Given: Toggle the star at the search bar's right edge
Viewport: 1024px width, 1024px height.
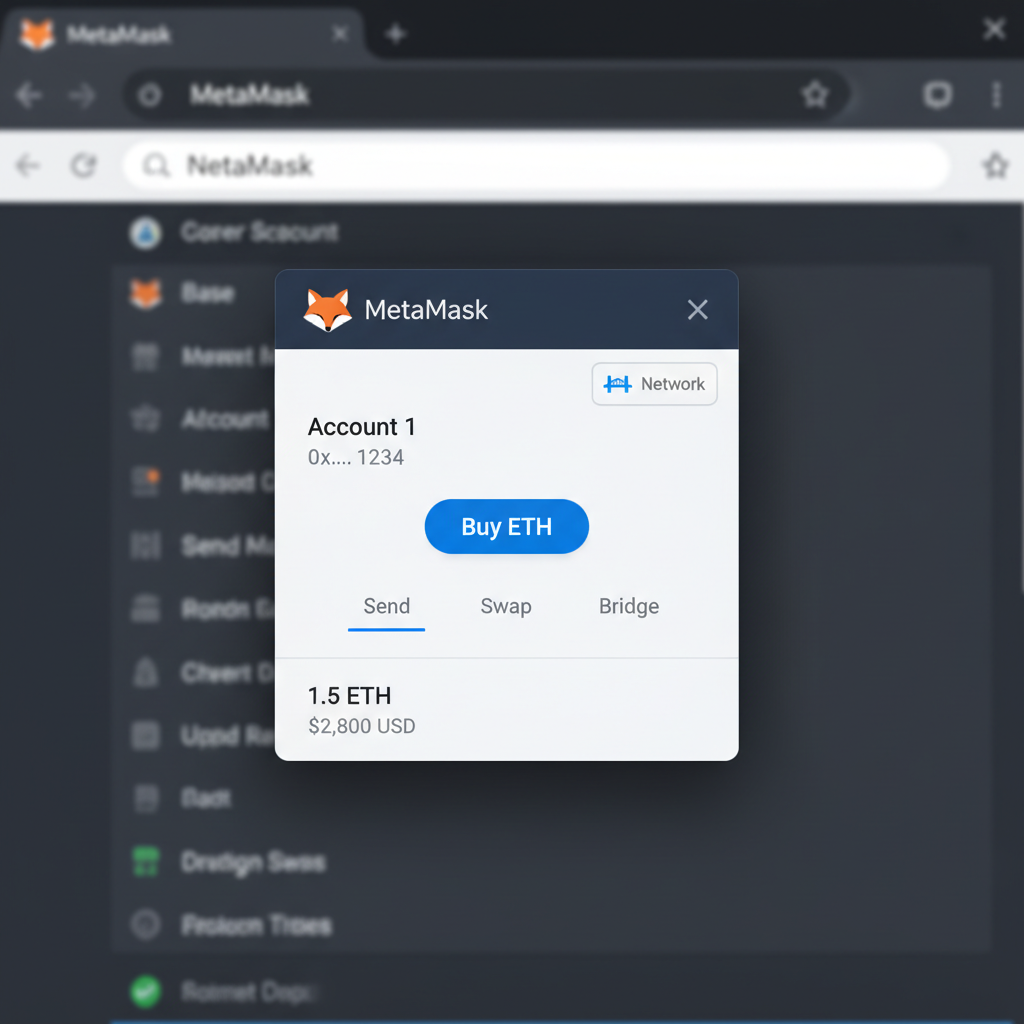Looking at the screenshot, I should point(996,166).
